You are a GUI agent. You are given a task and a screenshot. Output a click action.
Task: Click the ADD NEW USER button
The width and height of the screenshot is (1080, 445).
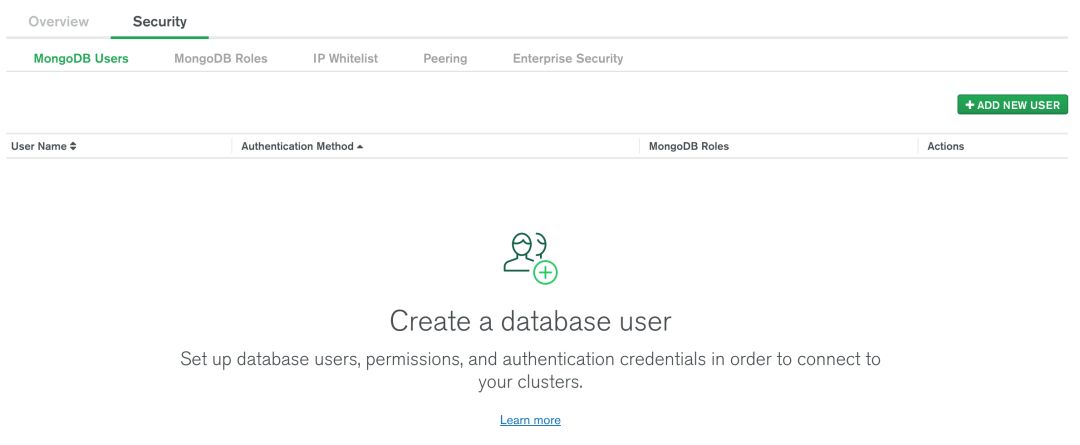[x=1012, y=105]
